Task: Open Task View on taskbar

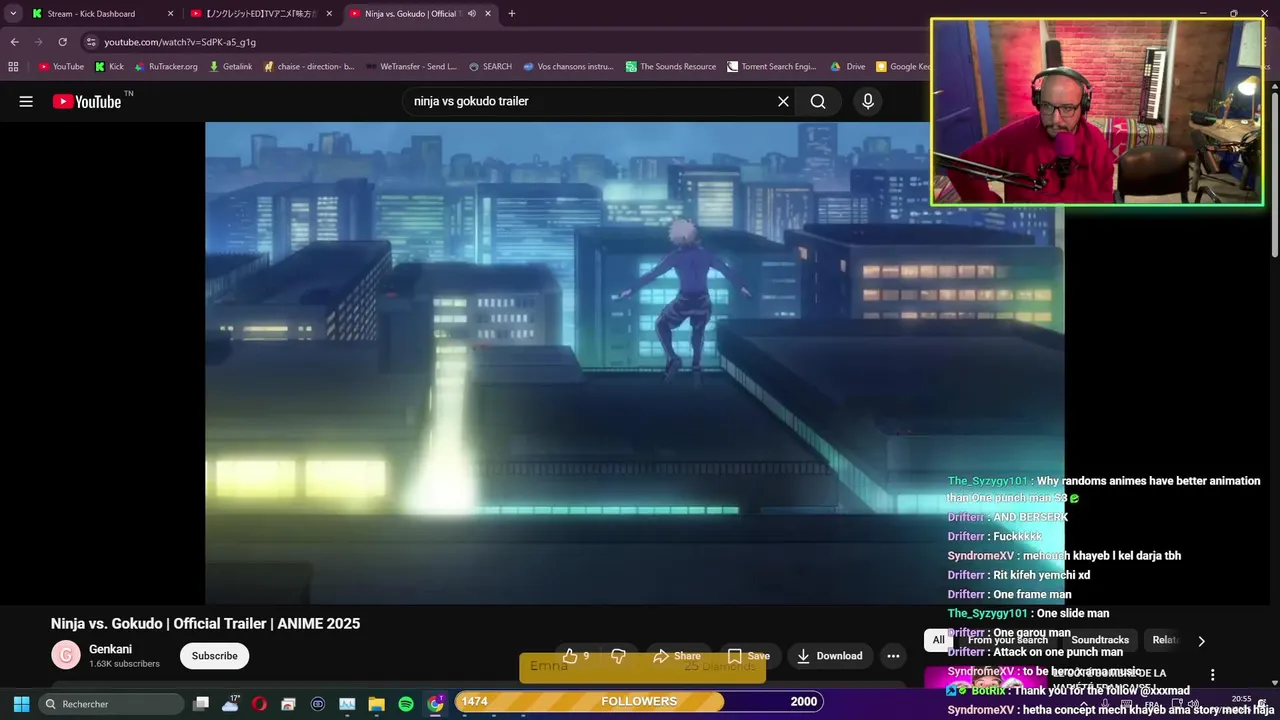Action: point(201,704)
